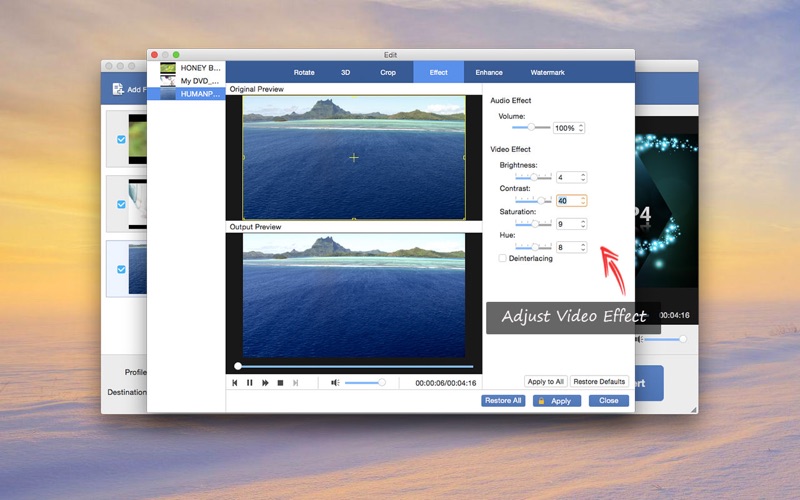Image resolution: width=800 pixels, height=500 pixels.
Task: Mute audio using the preview speaker icon
Action: point(336,383)
